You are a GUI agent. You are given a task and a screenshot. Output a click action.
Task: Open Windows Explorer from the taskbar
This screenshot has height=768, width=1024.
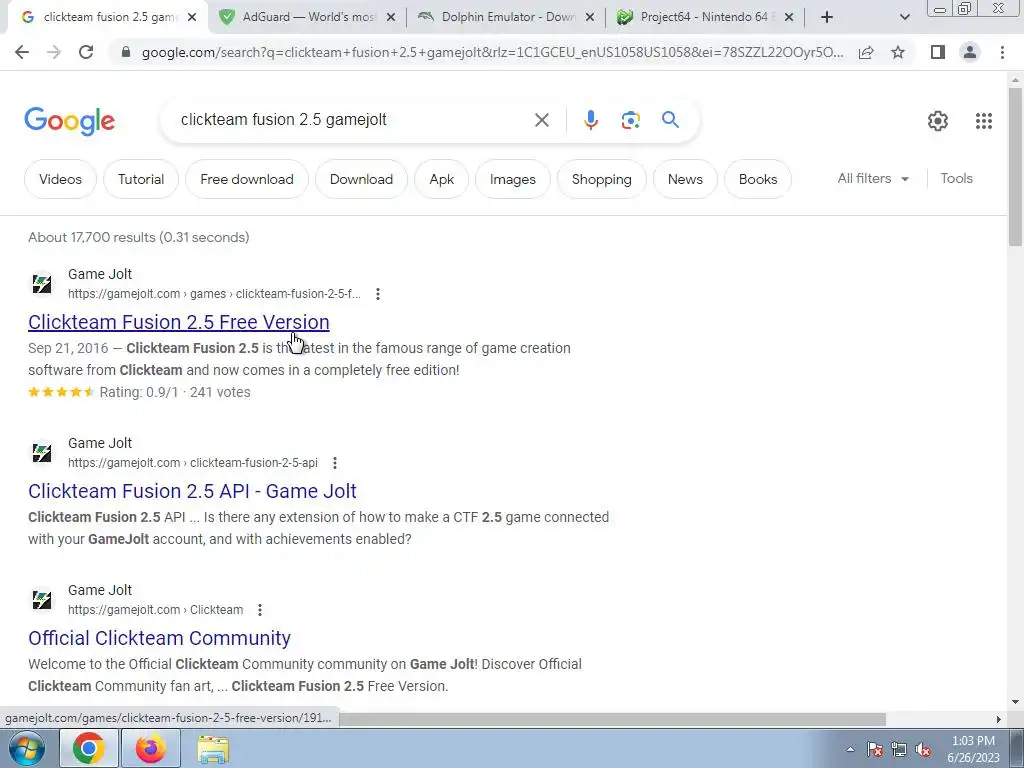click(213, 749)
